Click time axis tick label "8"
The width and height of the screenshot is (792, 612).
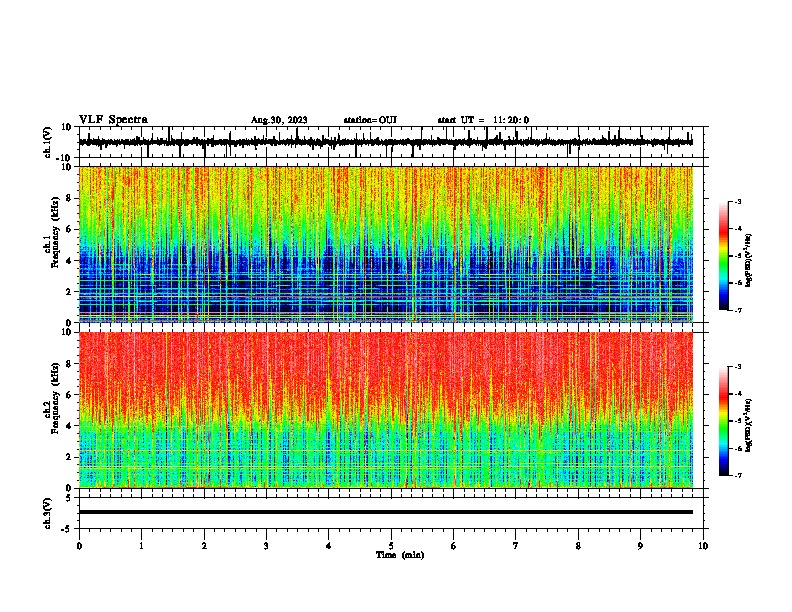(x=578, y=546)
